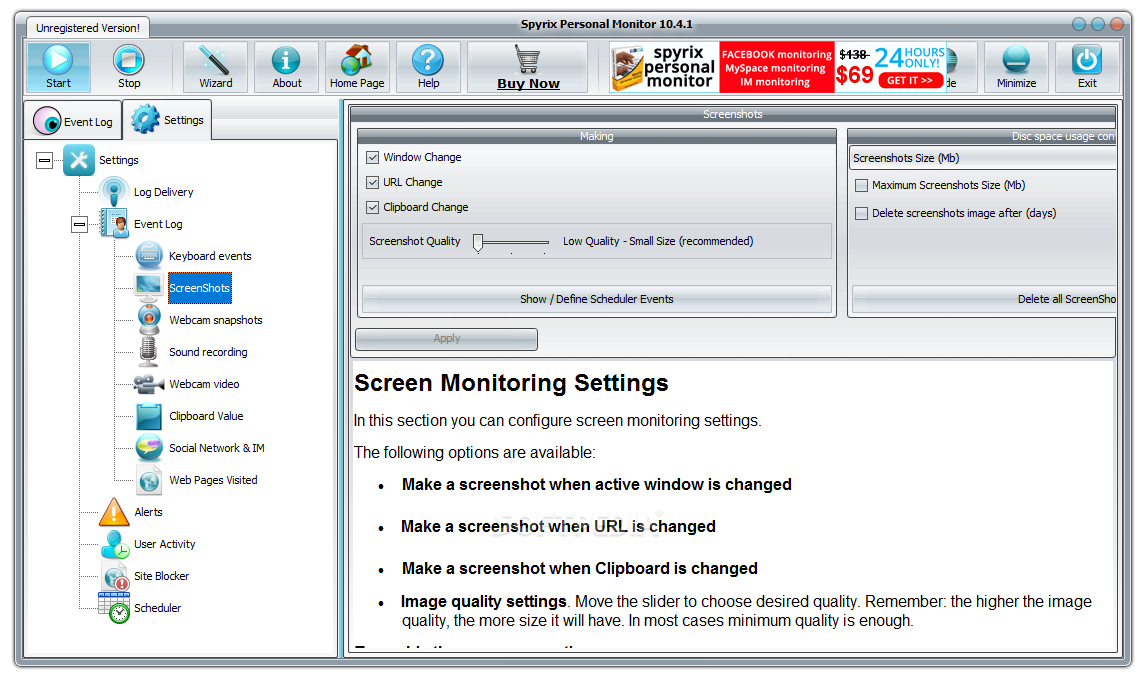Select Social Network & IM label
Image resolution: width=1147 pixels, height=678 pixels.
[217, 448]
